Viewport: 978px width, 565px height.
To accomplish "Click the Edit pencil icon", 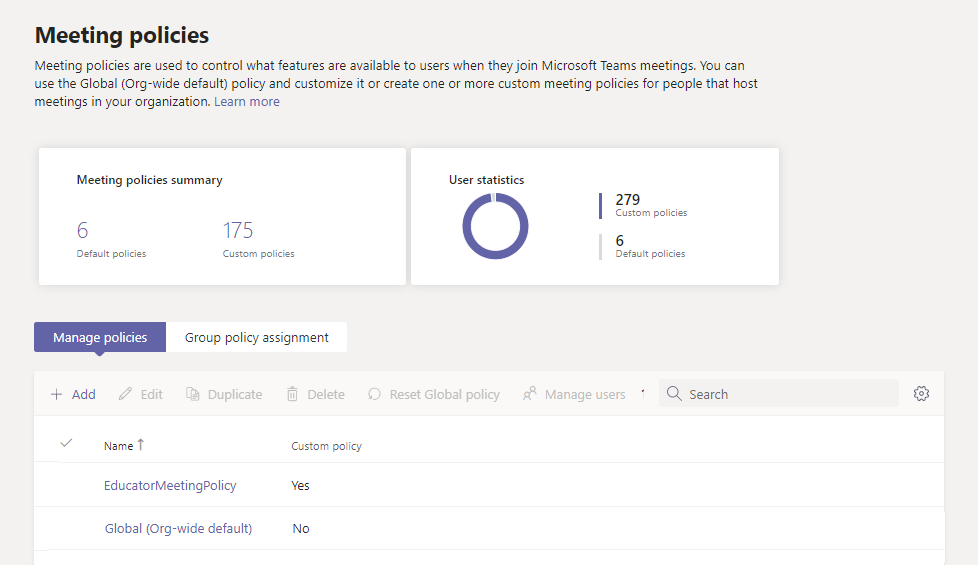I will (x=125, y=395).
